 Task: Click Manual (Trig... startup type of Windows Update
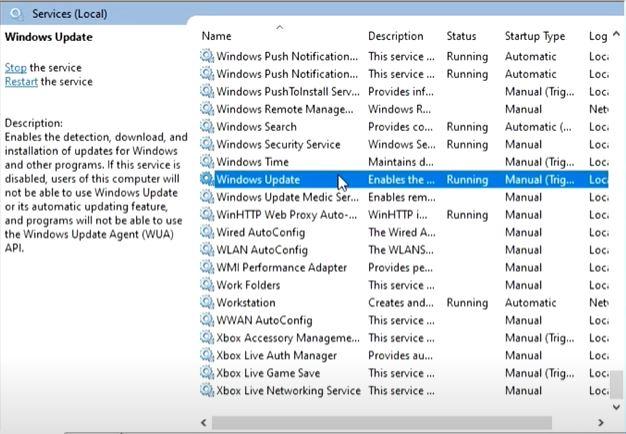click(539, 180)
